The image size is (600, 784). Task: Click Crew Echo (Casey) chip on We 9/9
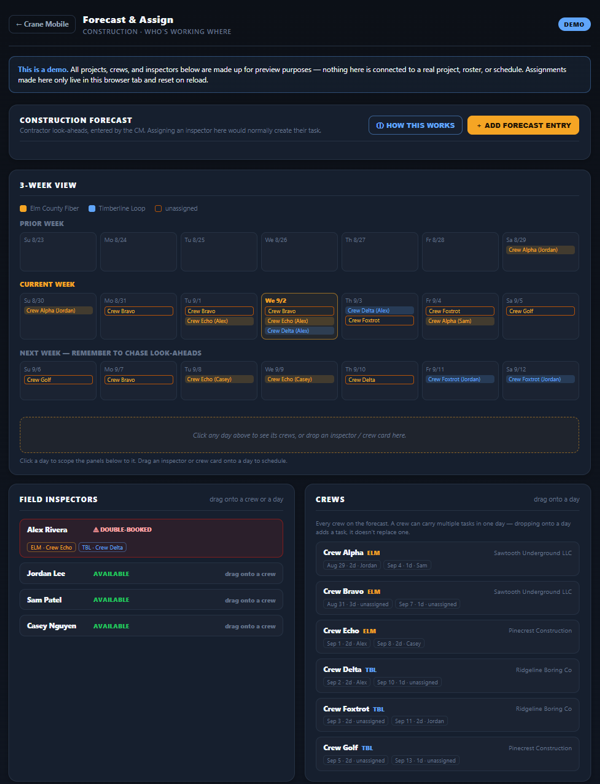click(x=300, y=380)
